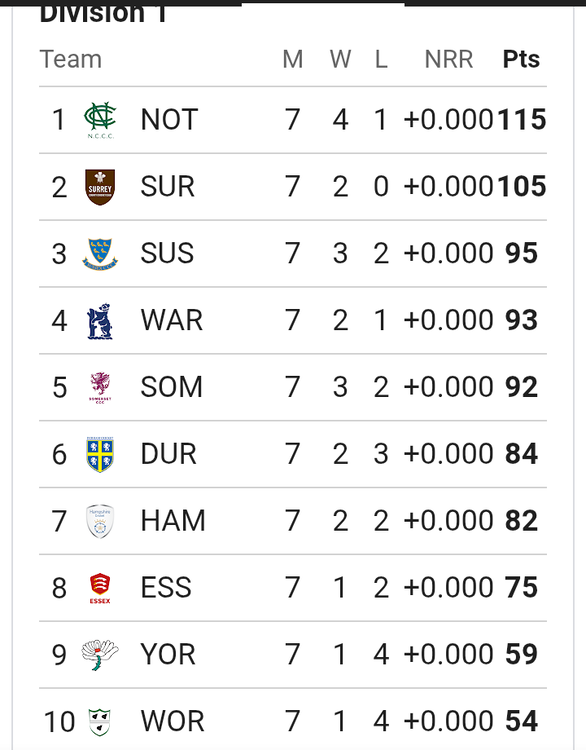Open the SUR team name link

[x=167, y=187]
